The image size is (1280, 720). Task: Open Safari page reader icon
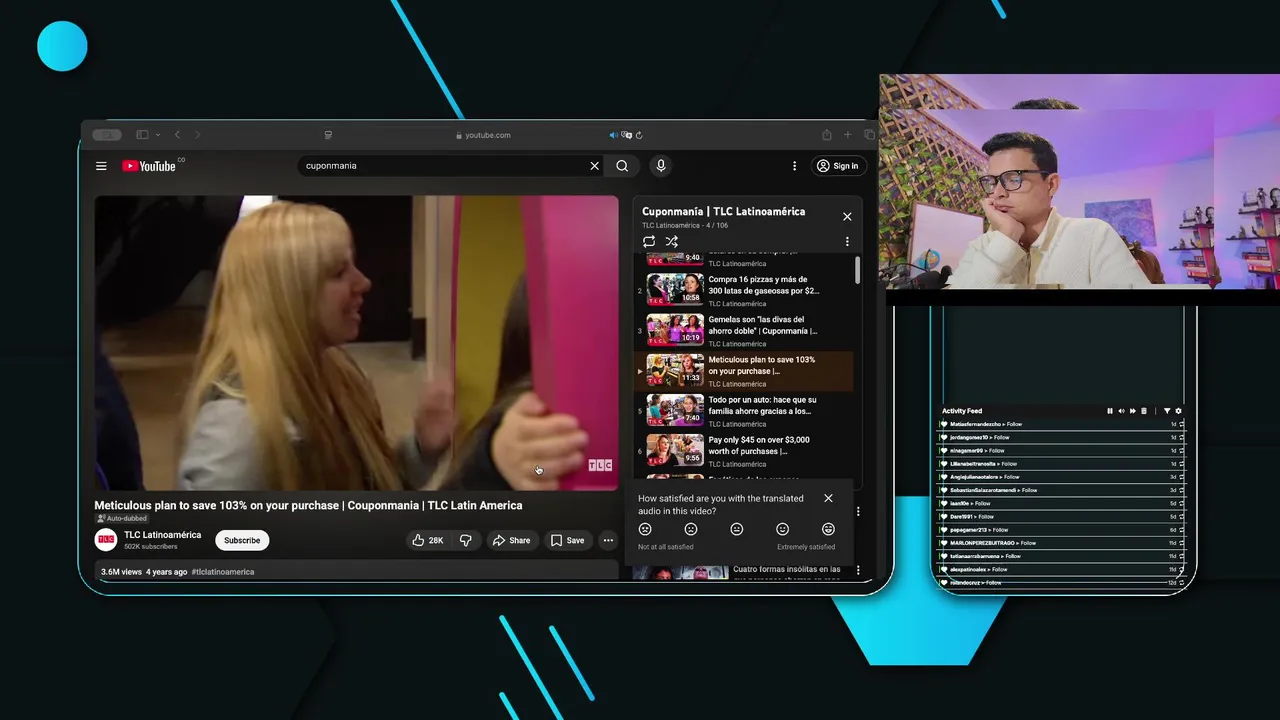[328, 135]
